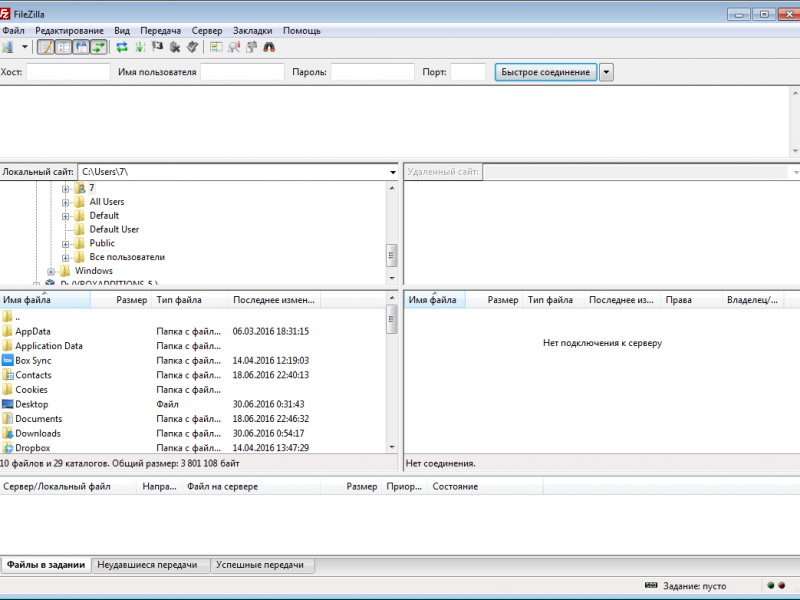Toggle the message log display

tap(46, 47)
